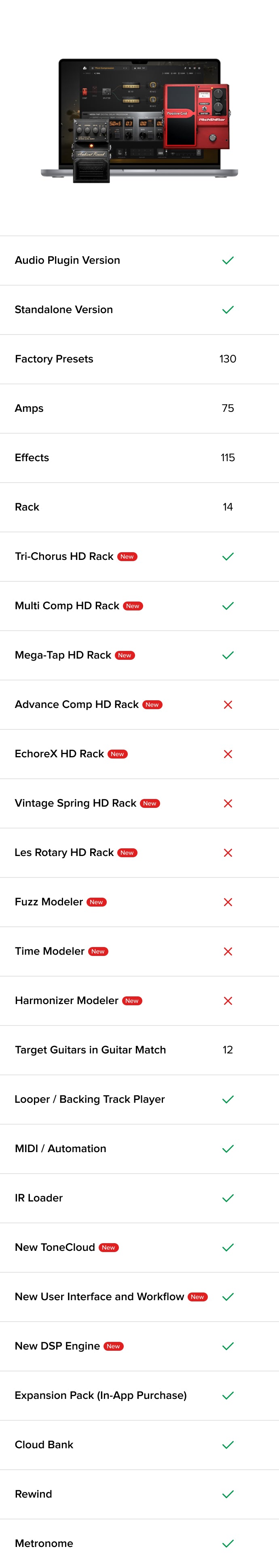Click the Factory Presets value 130
Screen dimensions: 279x1568
coord(228,359)
